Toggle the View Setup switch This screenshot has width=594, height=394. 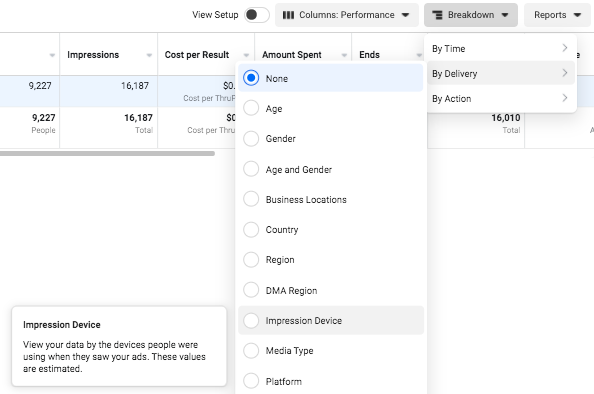256,15
